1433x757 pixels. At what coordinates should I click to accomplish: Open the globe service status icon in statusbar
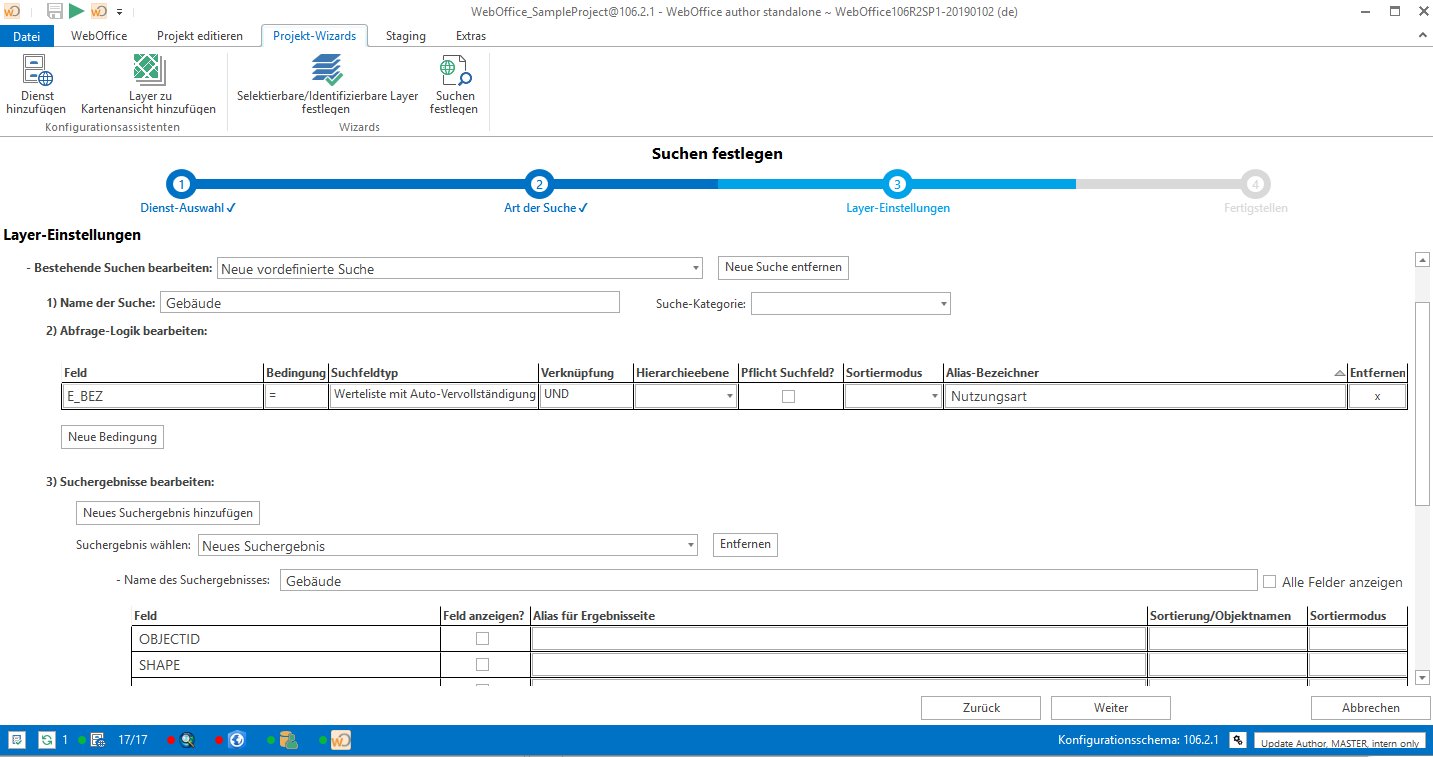click(x=234, y=740)
